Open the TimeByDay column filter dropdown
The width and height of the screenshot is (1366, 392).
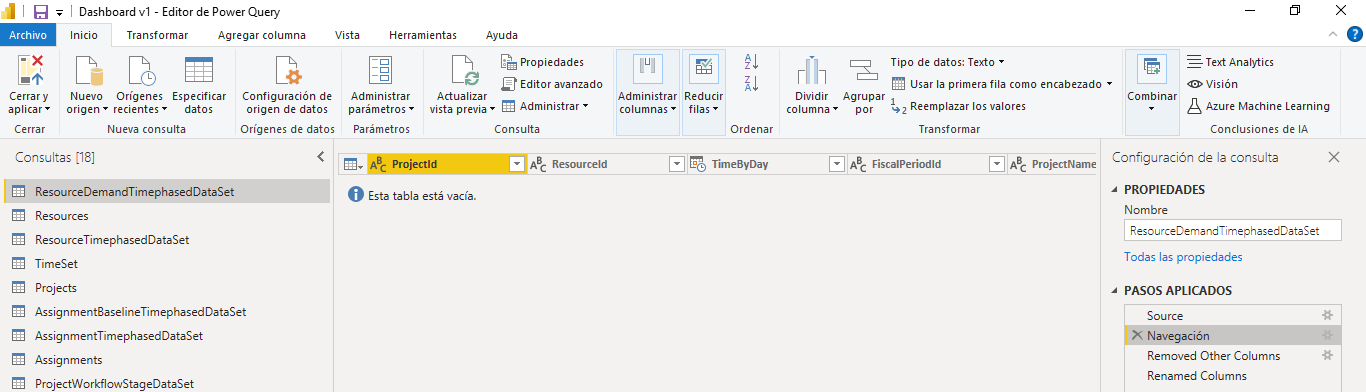click(836, 165)
